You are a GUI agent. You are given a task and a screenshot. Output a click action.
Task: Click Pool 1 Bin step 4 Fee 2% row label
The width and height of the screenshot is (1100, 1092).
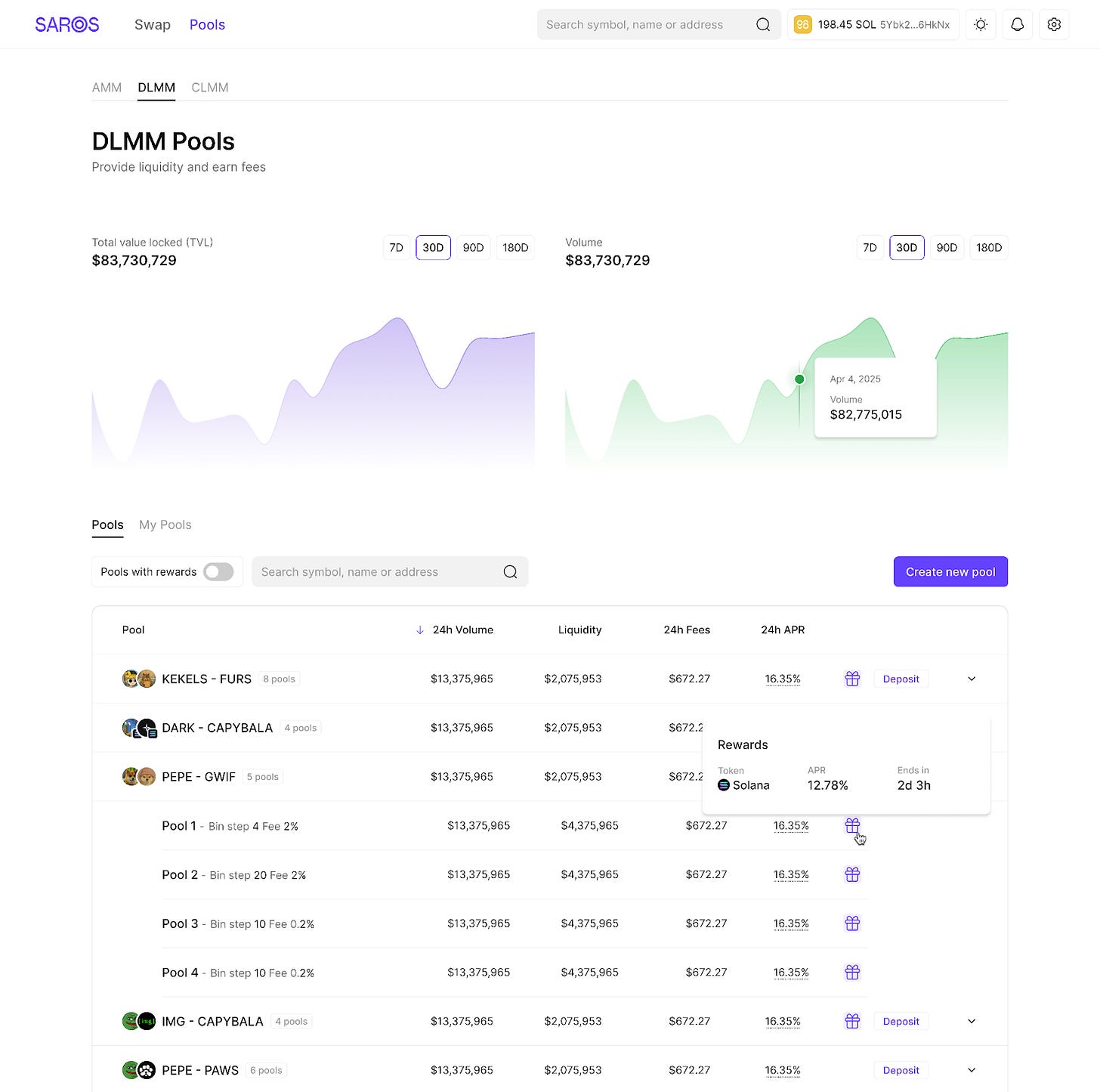pyautogui.click(x=230, y=826)
